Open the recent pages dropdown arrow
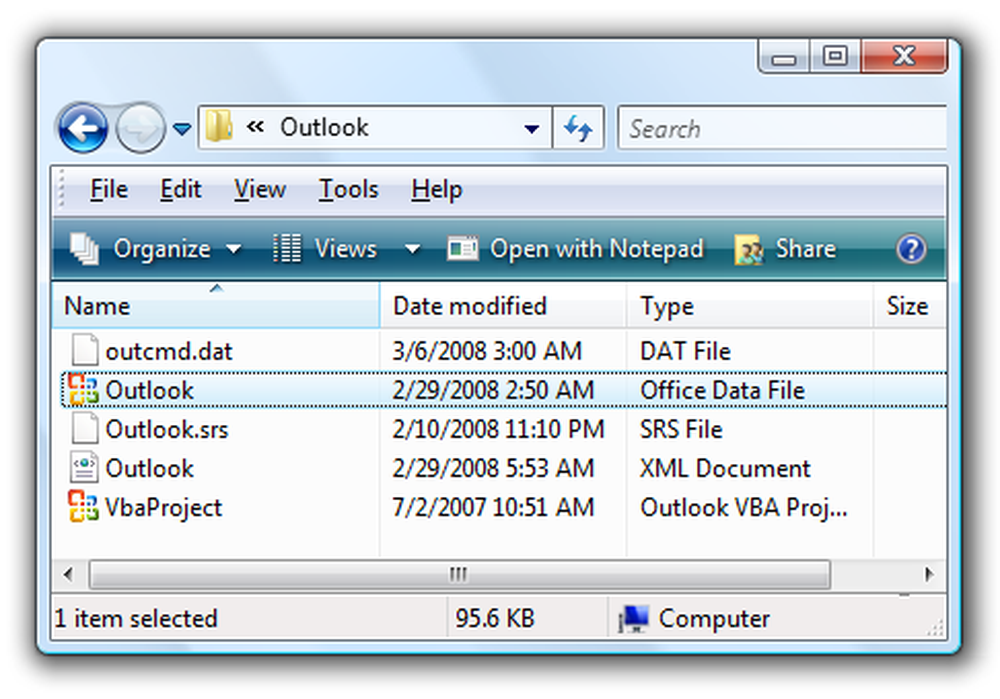This screenshot has width=1000, height=699. 182,129
